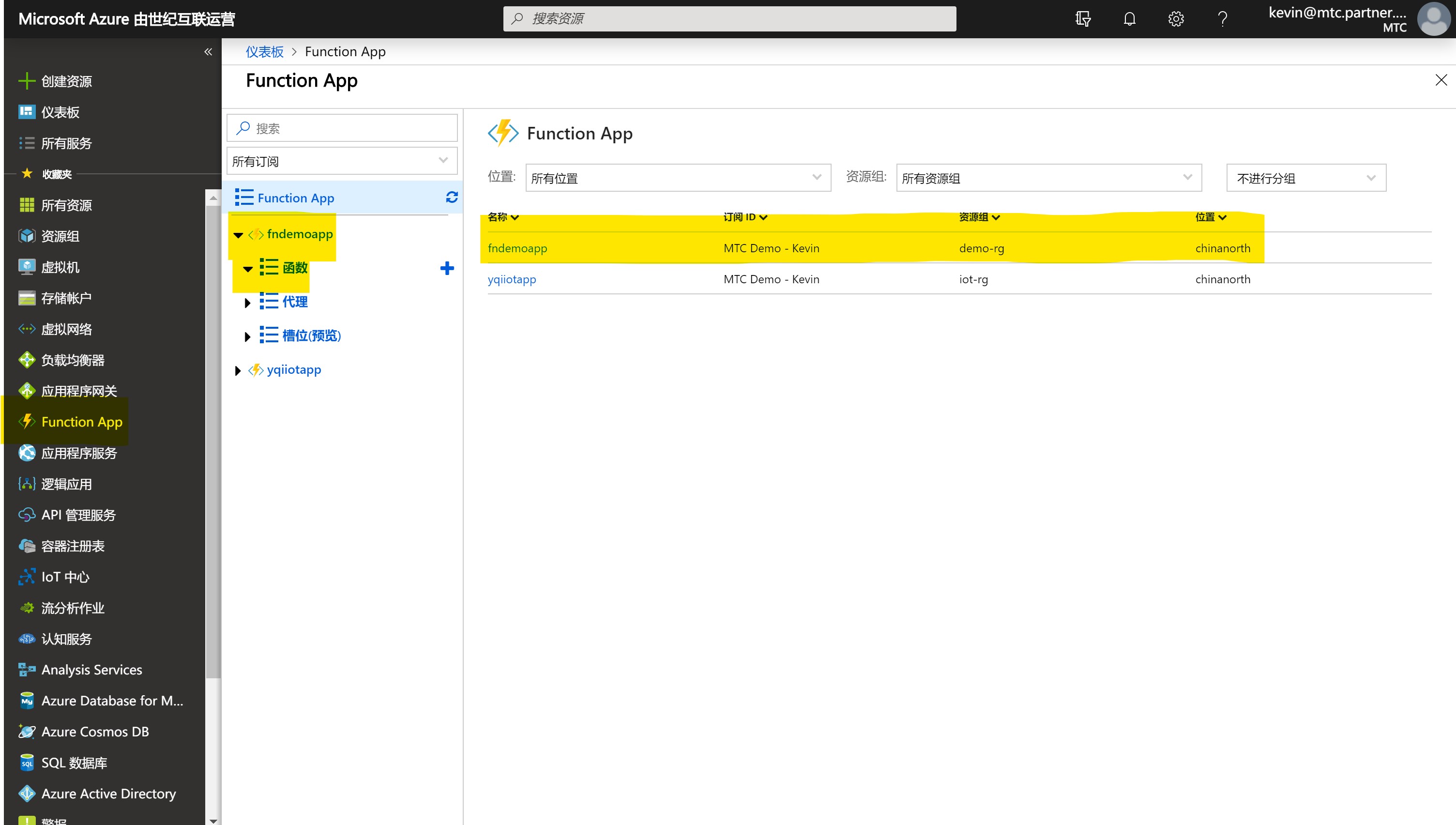Open the help question mark
The height and width of the screenshot is (825, 1456).
click(x=1223, y=19)
